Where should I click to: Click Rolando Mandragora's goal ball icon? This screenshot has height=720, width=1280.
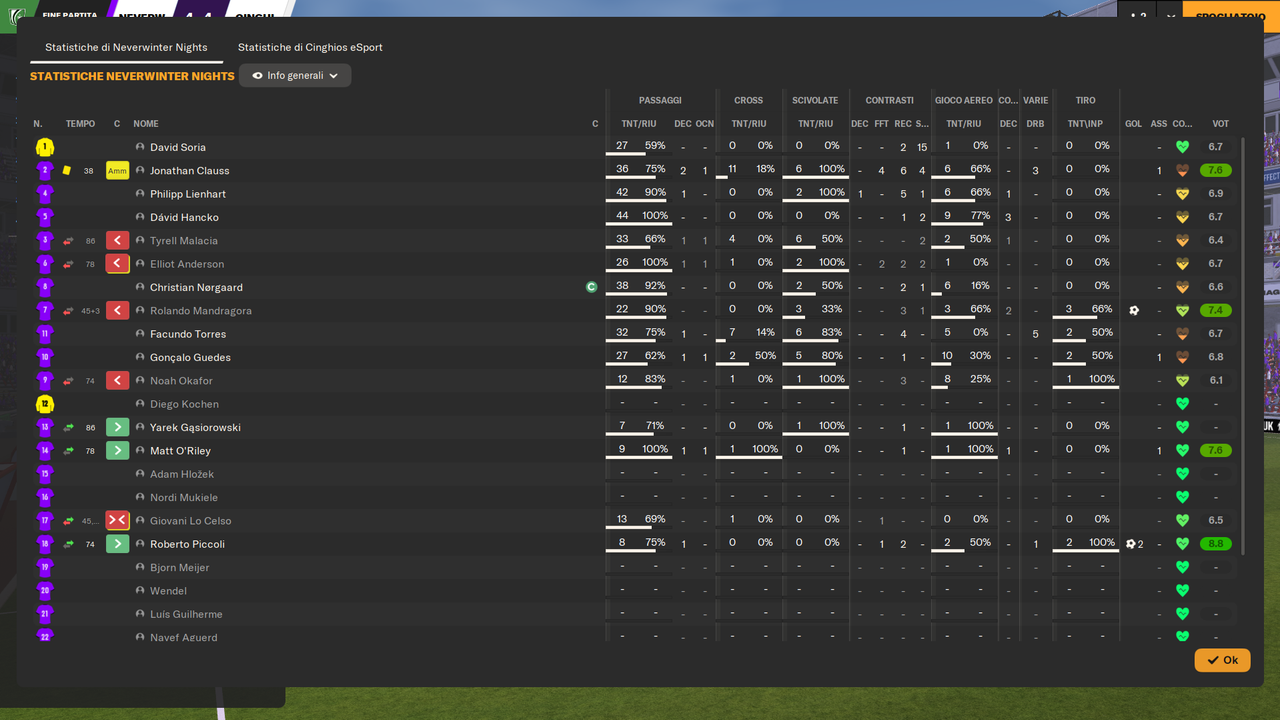pos(1133,311)
